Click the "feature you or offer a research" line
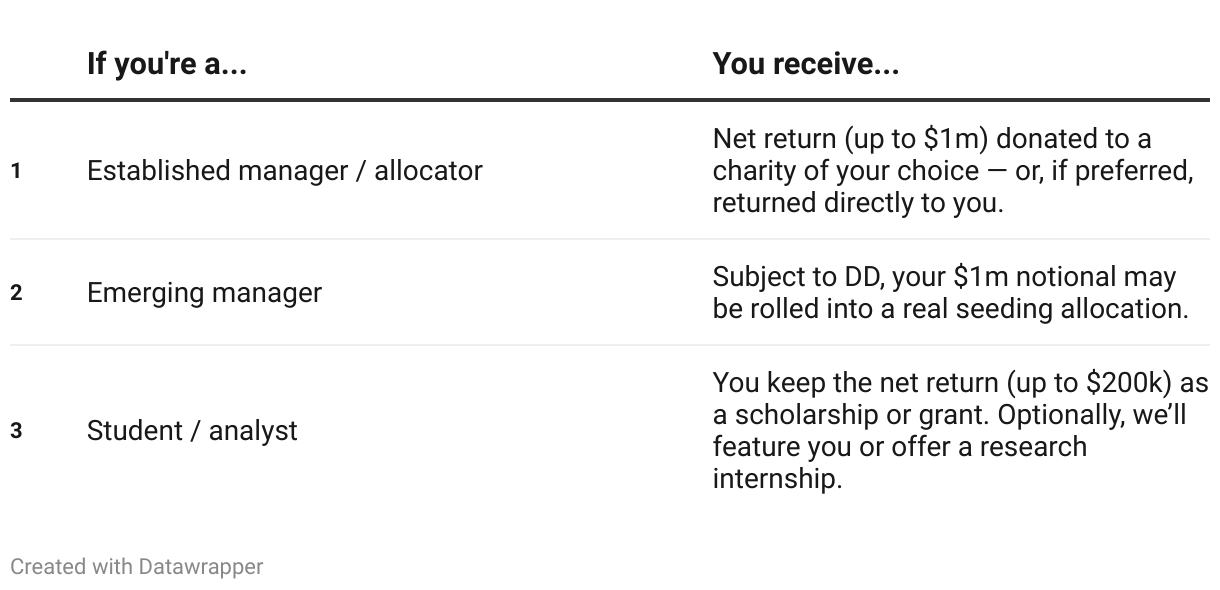This screenshot has width=1220, height=590. point(899,447)
